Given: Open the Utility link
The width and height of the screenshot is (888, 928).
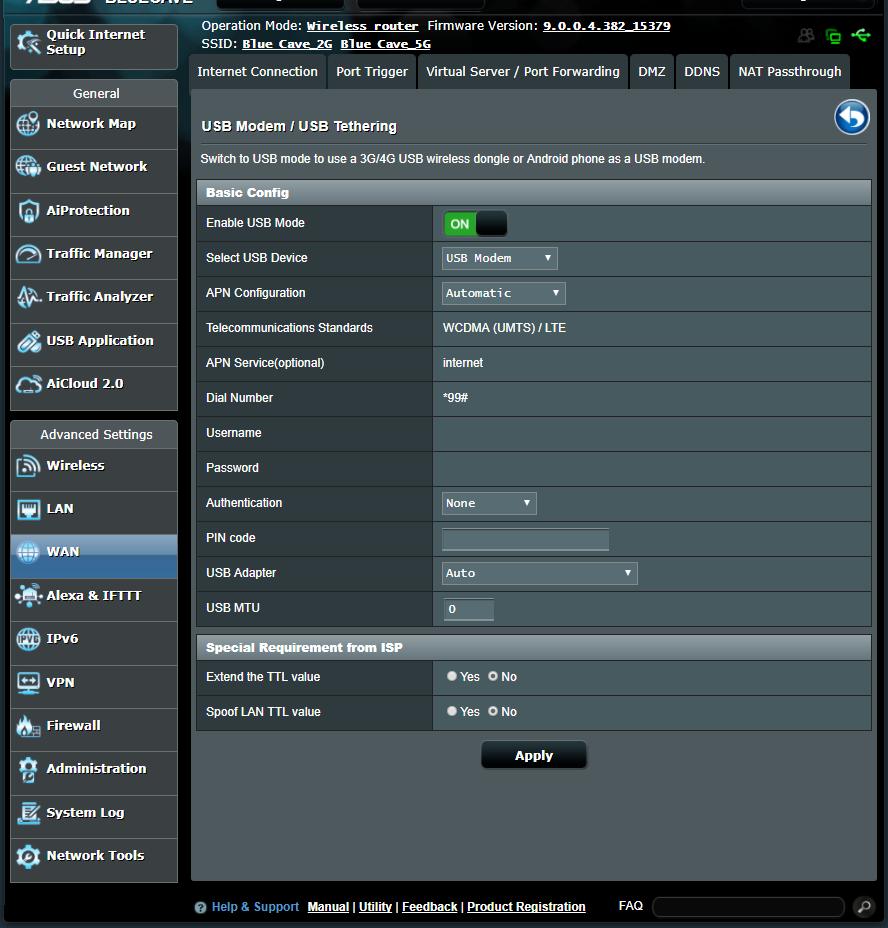Looking at the screenshot, I should [375, 907].
